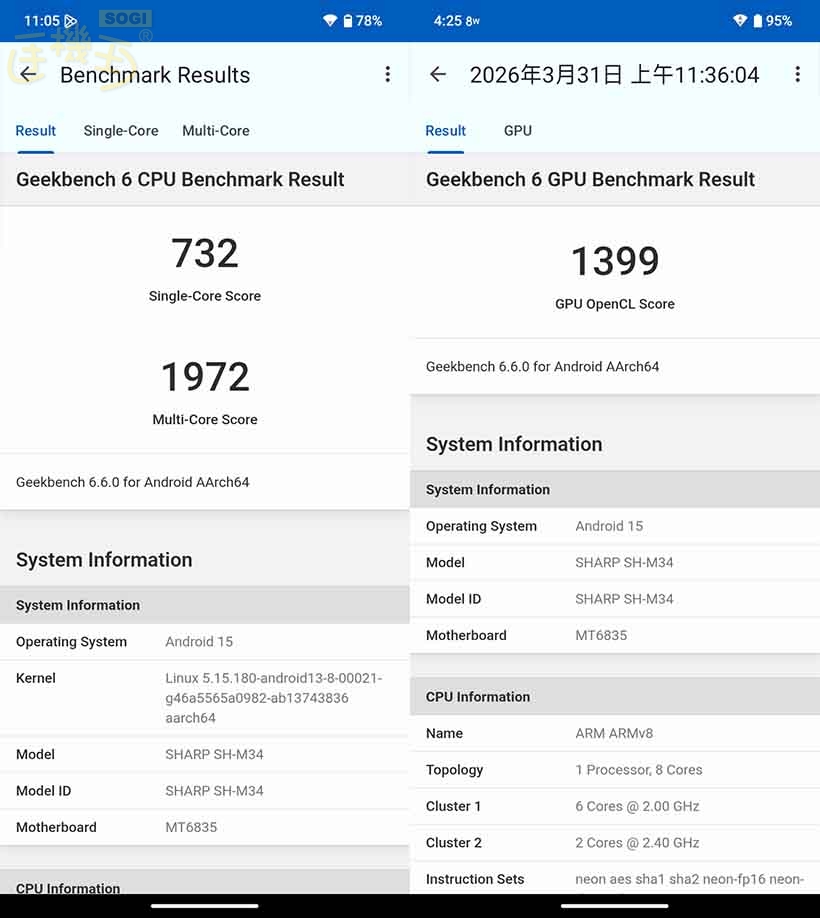Tap Model ID value SHARP SH-M34 on GPU screen
This screenshot has height=918, width=820.
pyautogui.click(x=625, y=599)
